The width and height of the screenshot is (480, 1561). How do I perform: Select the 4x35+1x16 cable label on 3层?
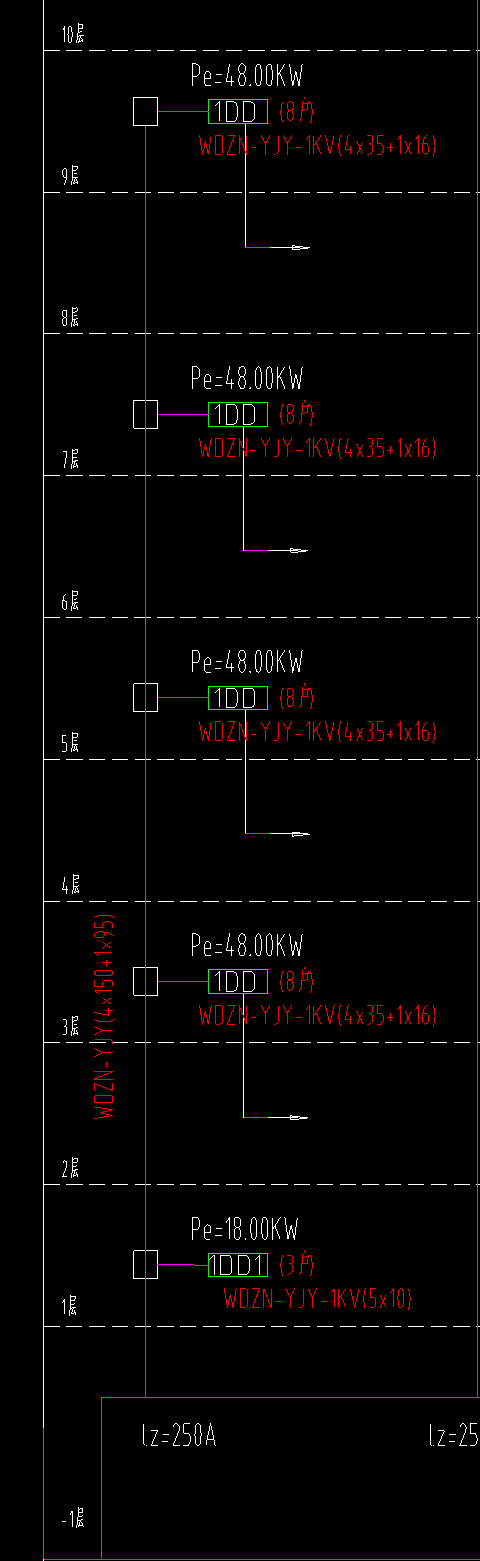pos(319,1016)
